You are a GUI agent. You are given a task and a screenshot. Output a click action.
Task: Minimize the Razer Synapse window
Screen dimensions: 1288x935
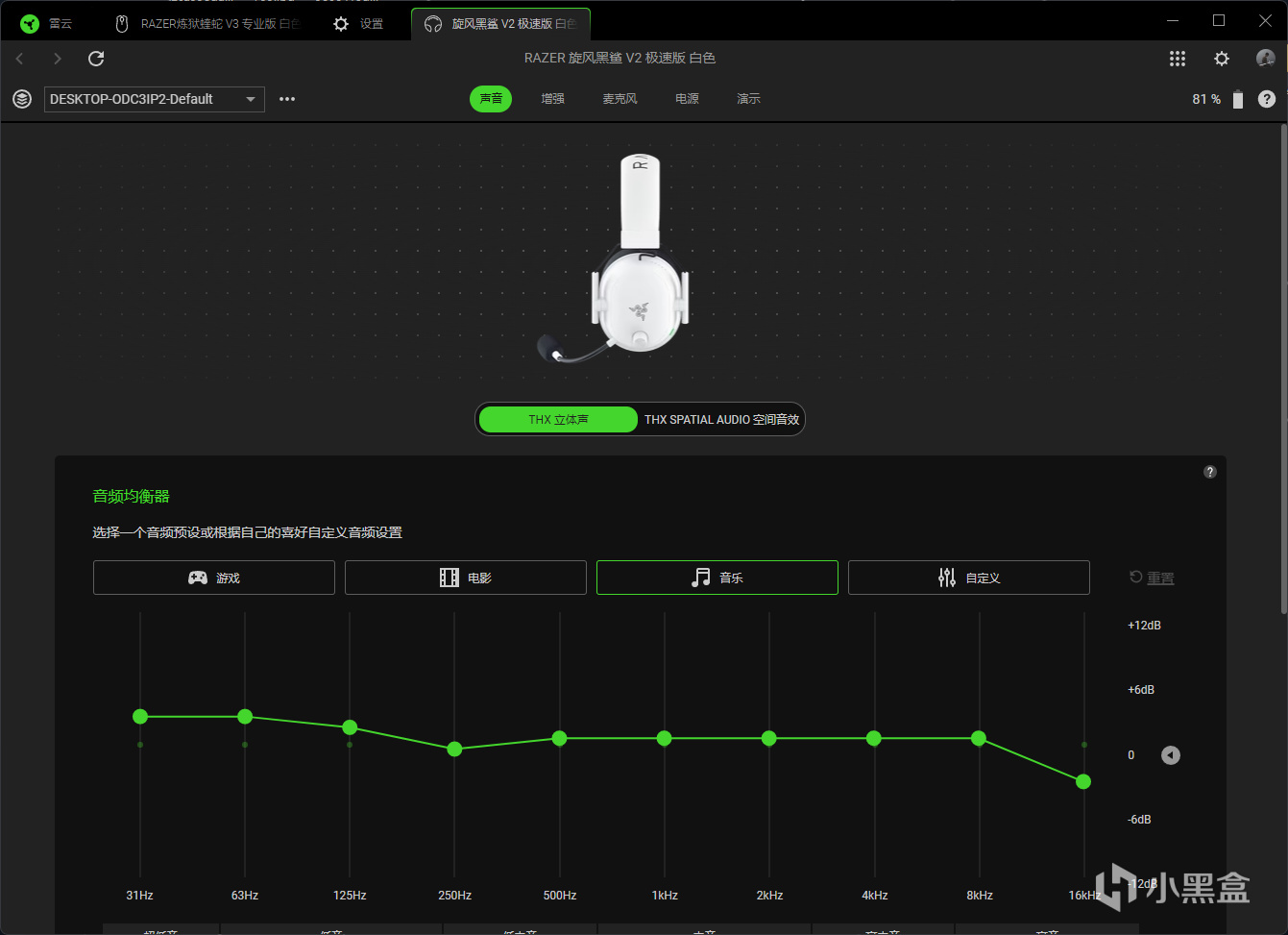pos(1172,20)
